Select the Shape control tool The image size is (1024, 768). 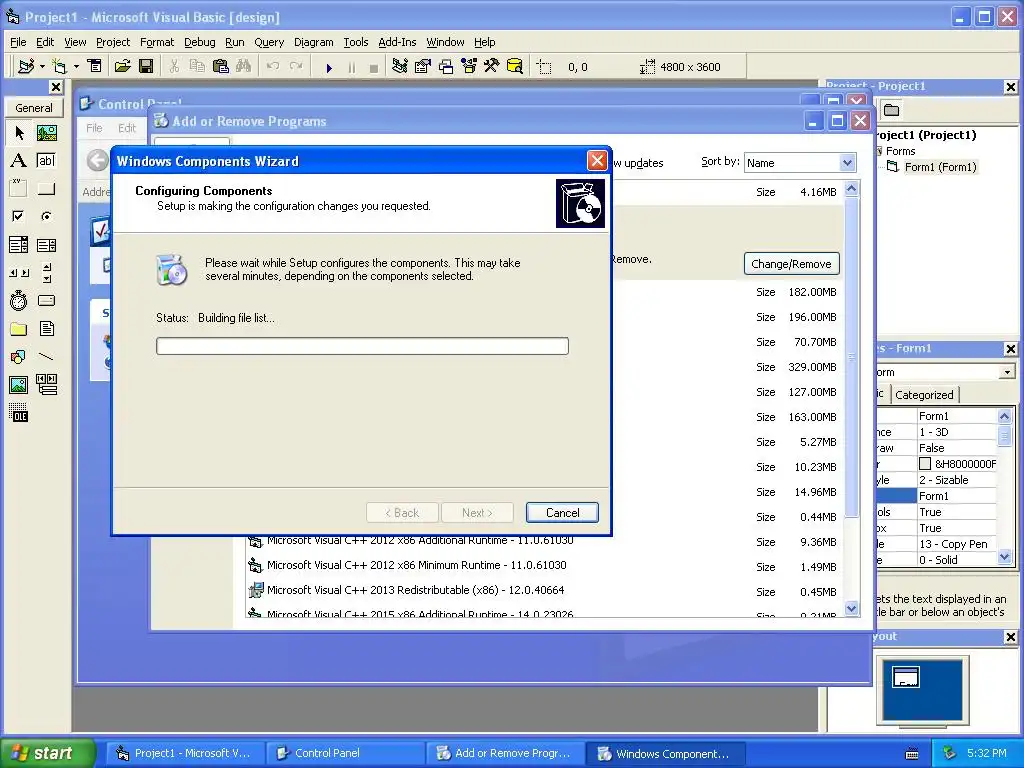pyautogui.click(x=19, y=357)
